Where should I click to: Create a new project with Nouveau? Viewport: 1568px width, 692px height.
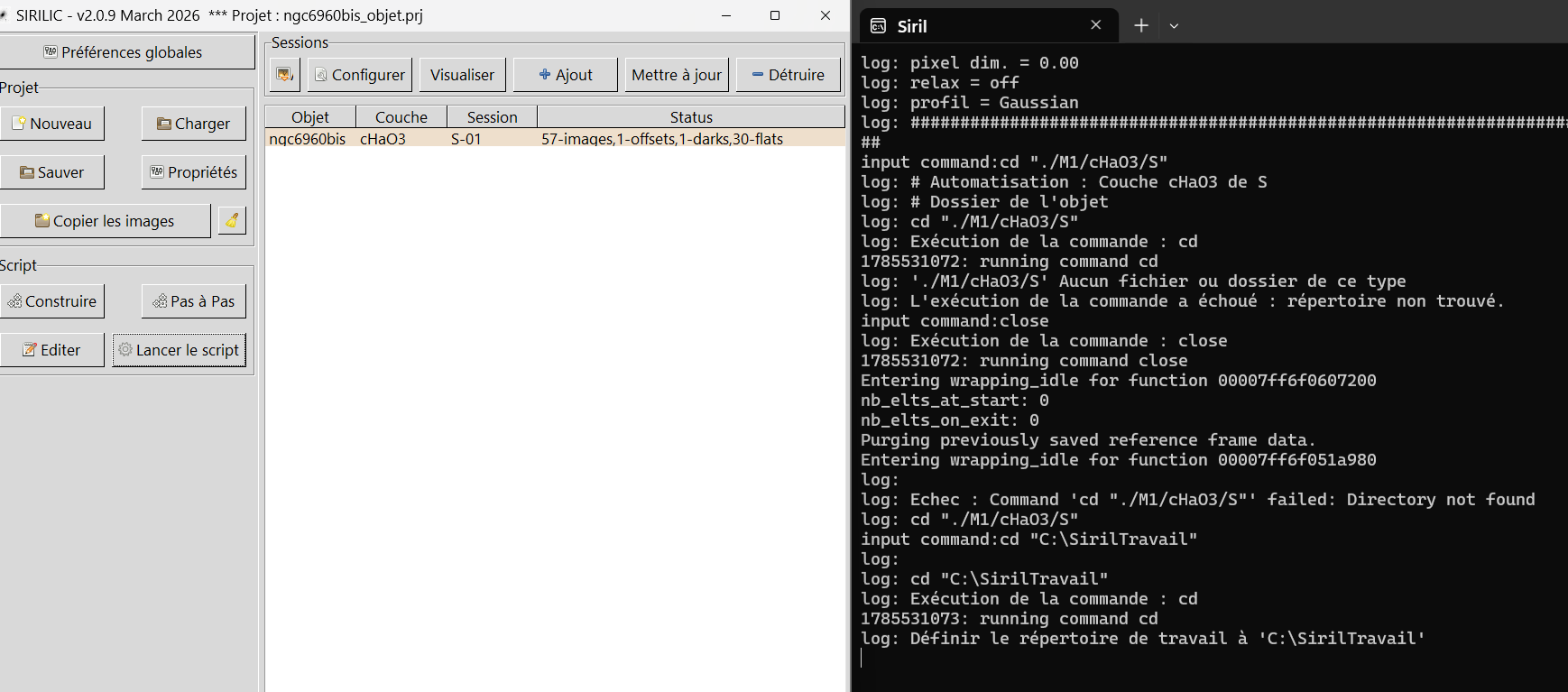pos(51,124)
